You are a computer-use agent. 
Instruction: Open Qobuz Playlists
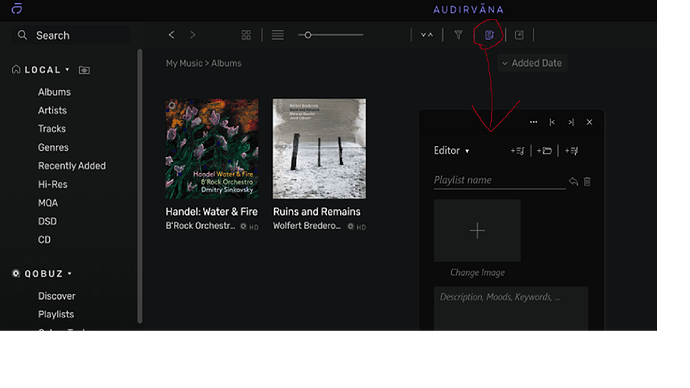point(56,315)
